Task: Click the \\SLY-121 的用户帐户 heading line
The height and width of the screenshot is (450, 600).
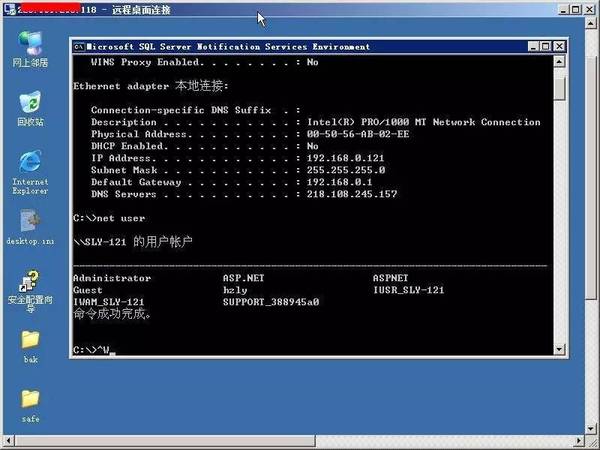Action: [x=132, y=242]
